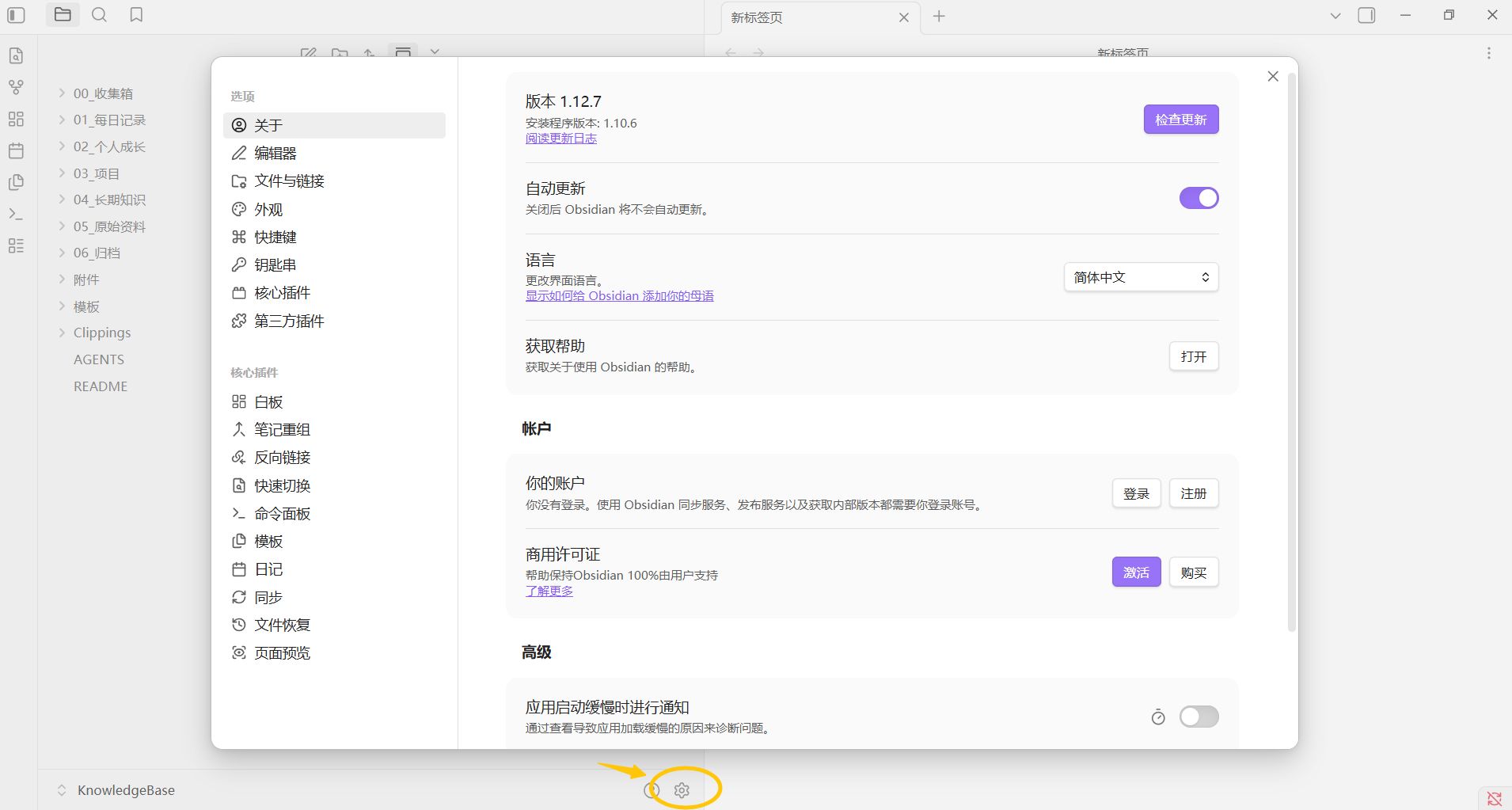The height and width of the screenshot is (810, 1512).
Task: Open the three-dot more options menu
Action: pyautogui.click(x=1489, y=53)
